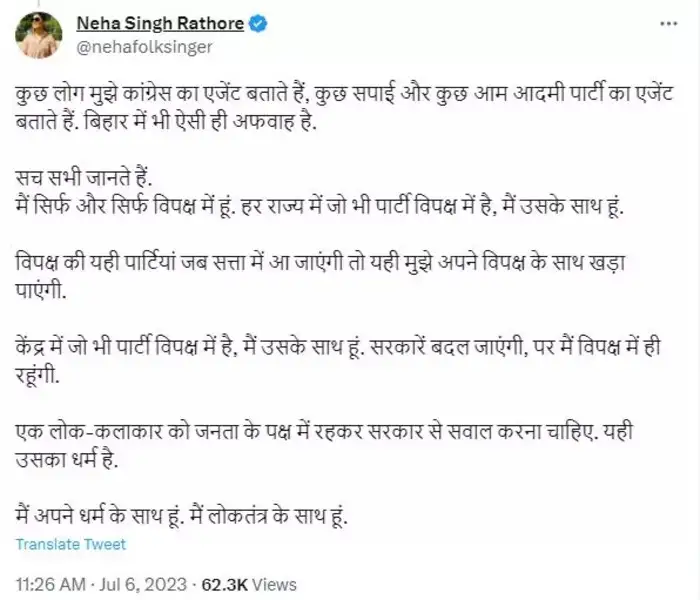Open Neha Singh Rathore's profile picture

39,35
